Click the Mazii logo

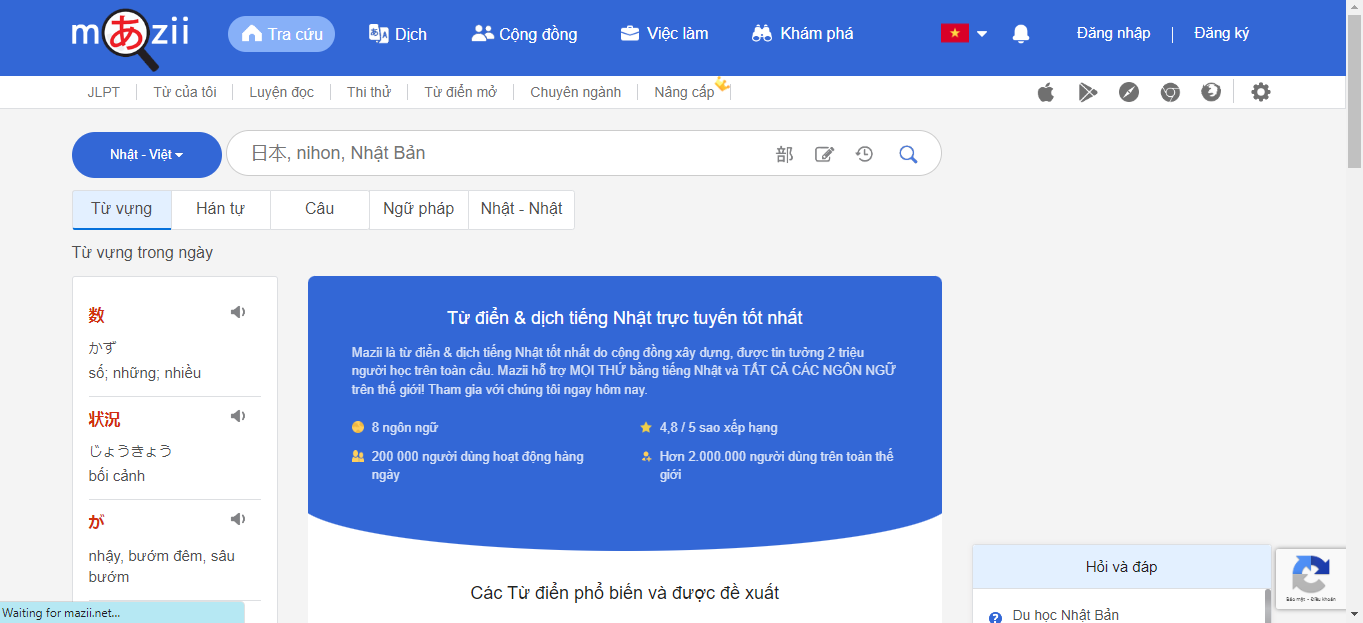[x=130, y=38]
